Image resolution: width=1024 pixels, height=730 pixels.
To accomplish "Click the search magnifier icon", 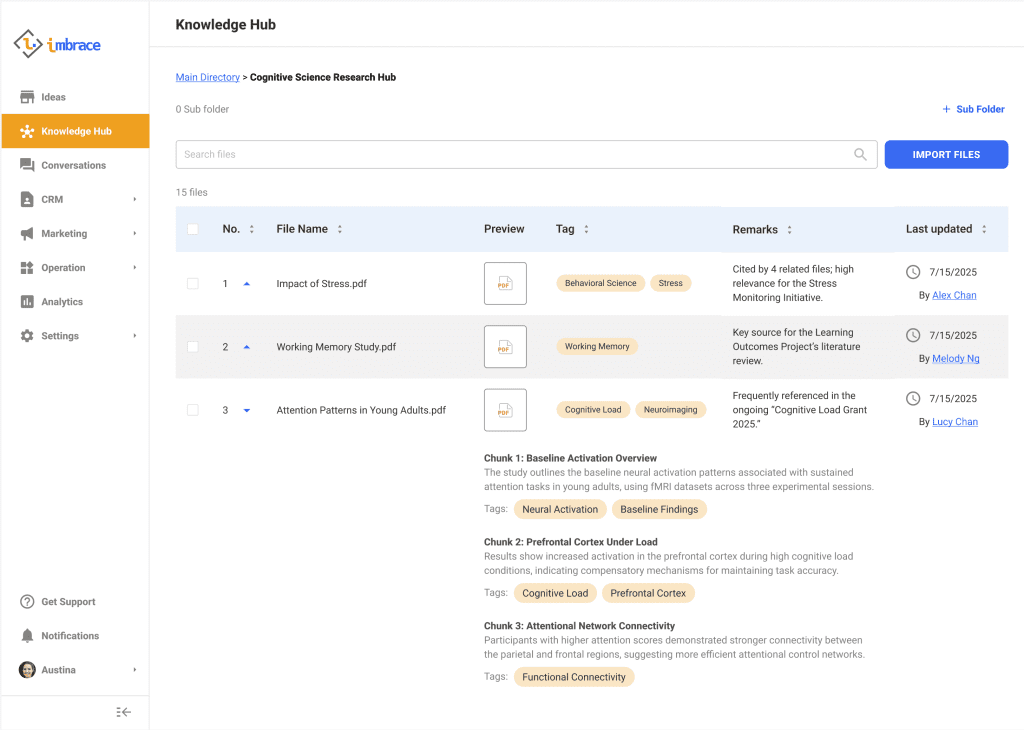I will pos(860,155).
